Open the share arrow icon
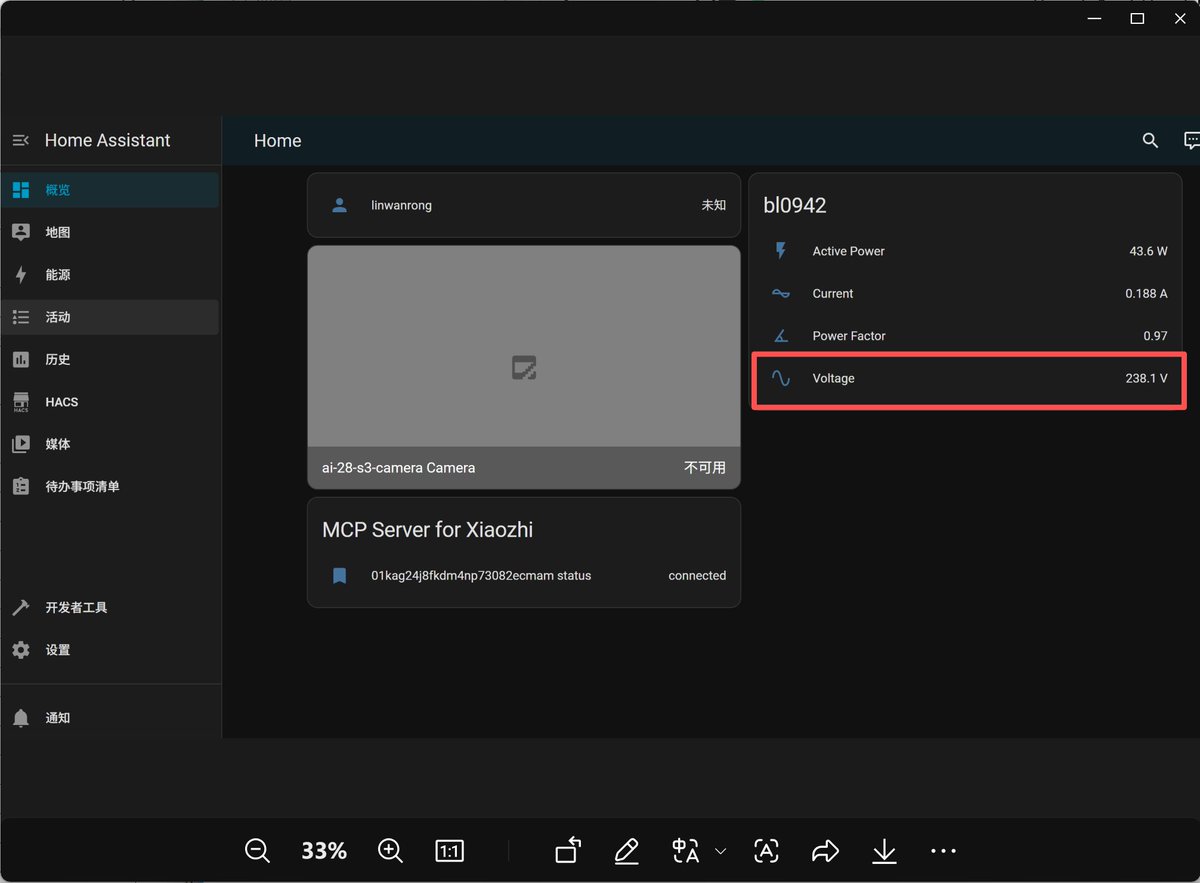The width and height of the screenshot is (1200, 883). click(x=825, y=851)
